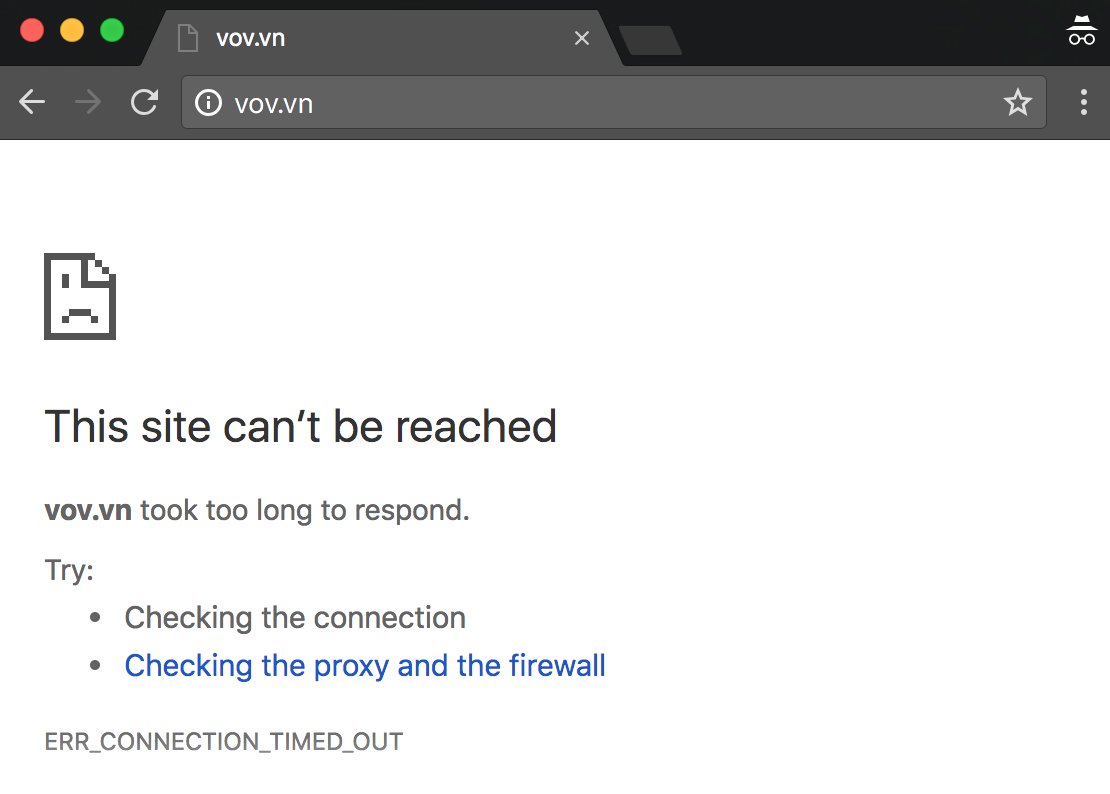Maximize the window using green button

tap(112, 30)
